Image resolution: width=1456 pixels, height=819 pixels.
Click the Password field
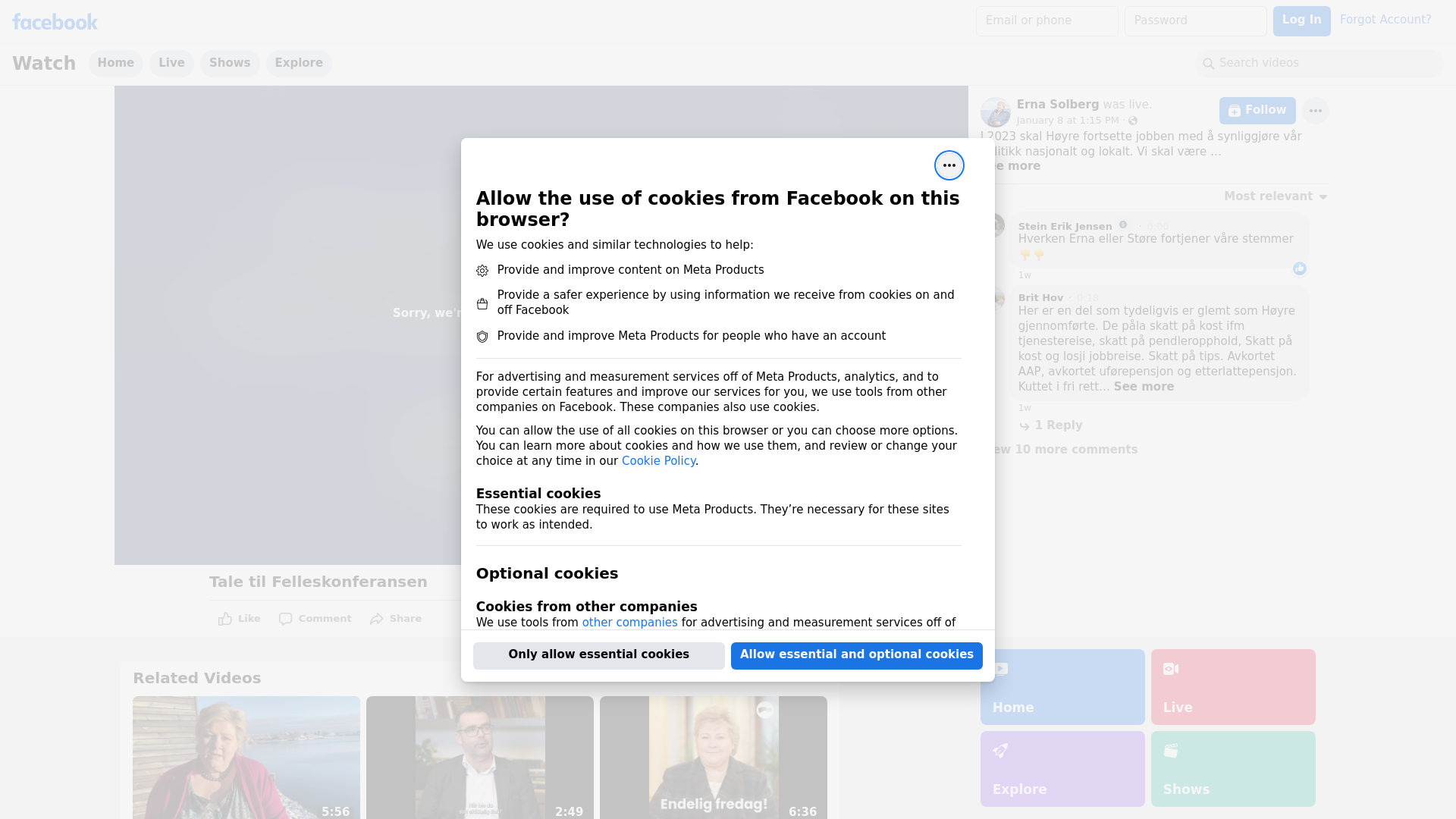click(x=1195, y=21)
